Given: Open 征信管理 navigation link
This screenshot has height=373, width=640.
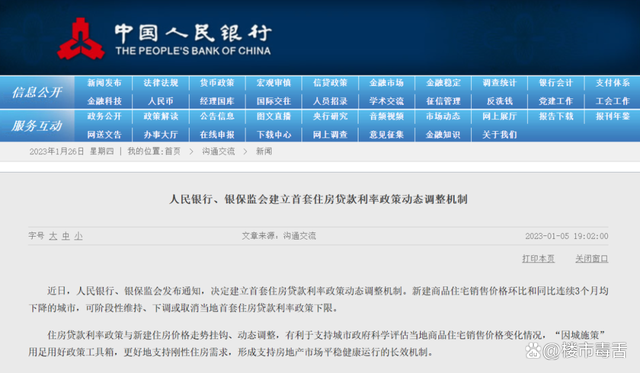Looking at the screenshot, I should 443,101.
